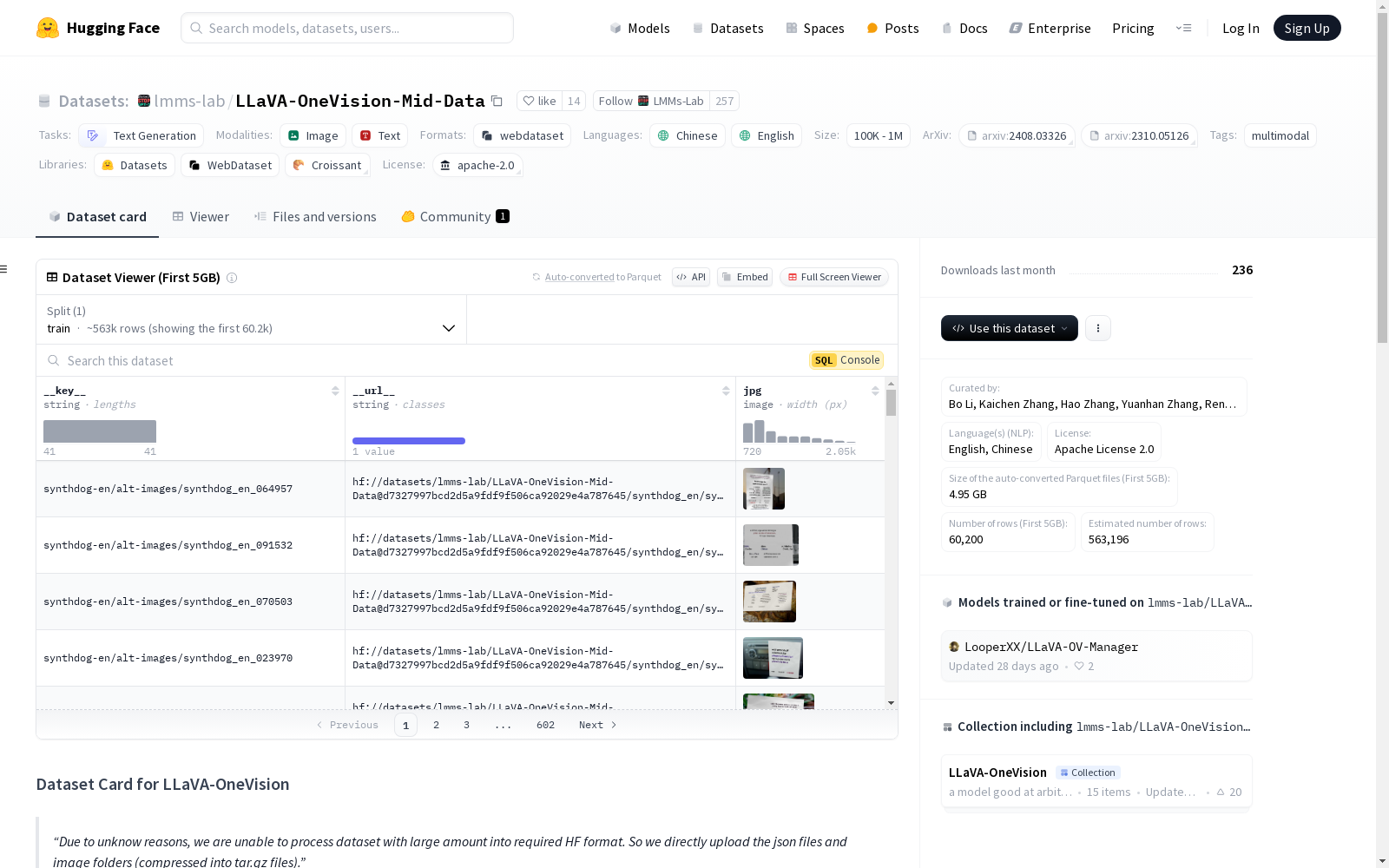Image resolution: width=1389 pixels, height=868 pixels.
Task: Open the Spaces menu item
Action: (814, 28)
